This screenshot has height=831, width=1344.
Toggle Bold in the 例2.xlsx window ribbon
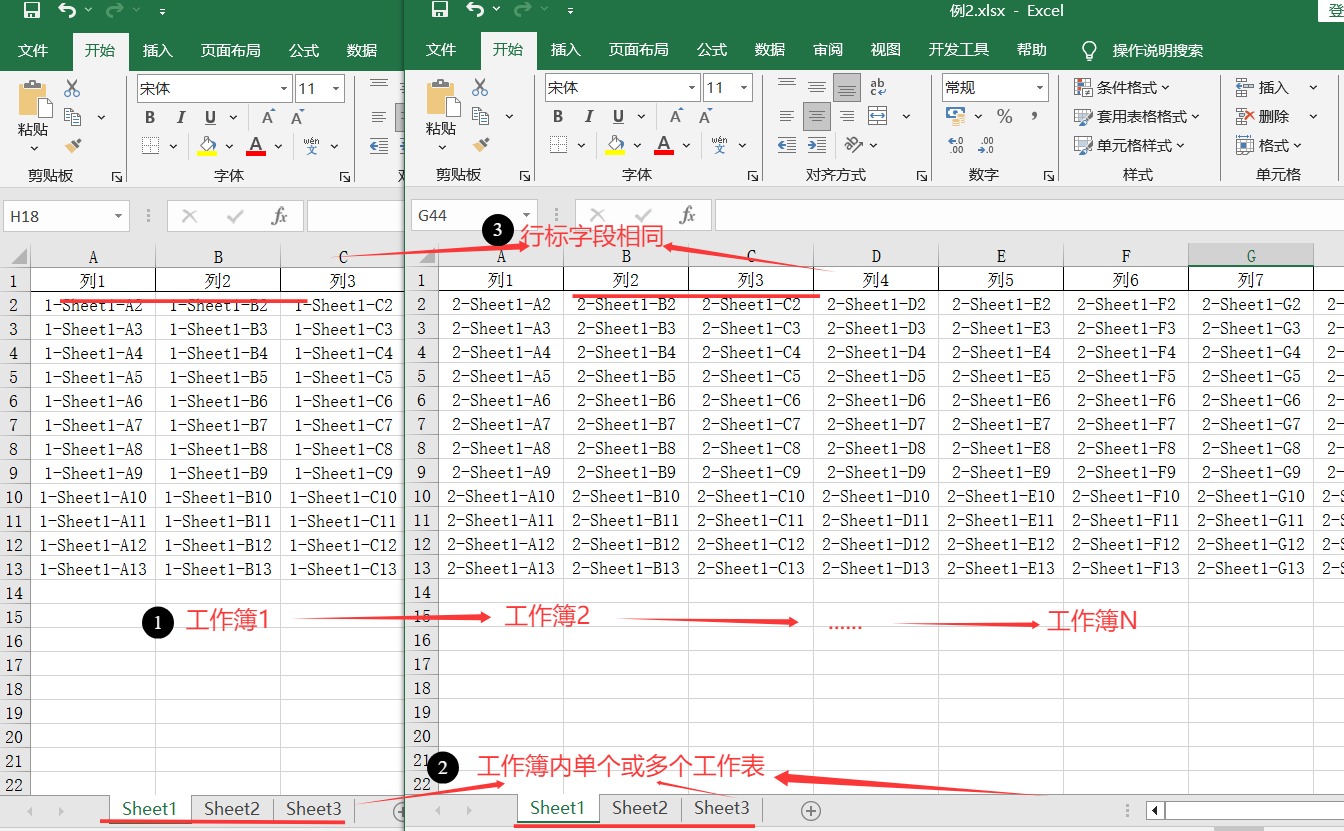coord(558,117)
